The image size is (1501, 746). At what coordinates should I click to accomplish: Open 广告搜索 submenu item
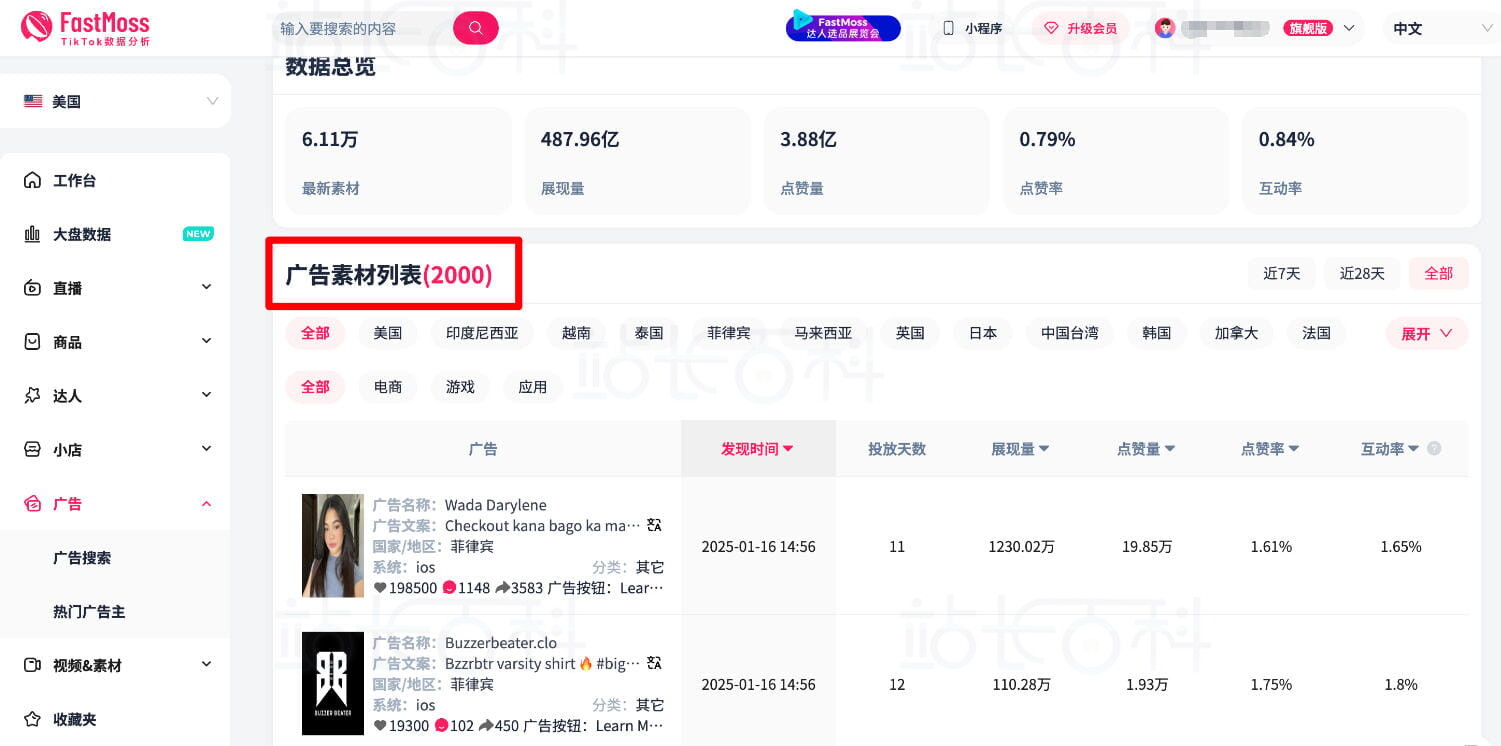click(82, 558)
